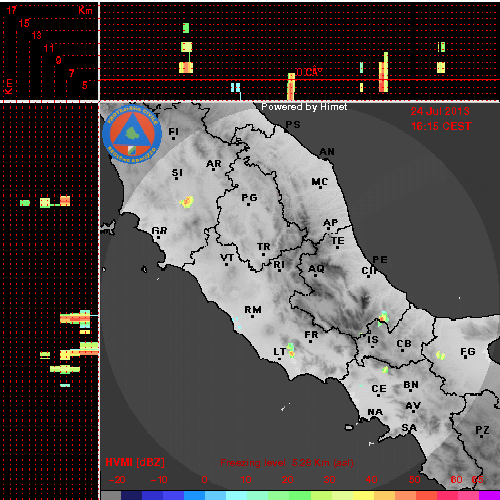The image size is (500, 500).
Task: Click the radar echo beside LT
Action: 291,350
